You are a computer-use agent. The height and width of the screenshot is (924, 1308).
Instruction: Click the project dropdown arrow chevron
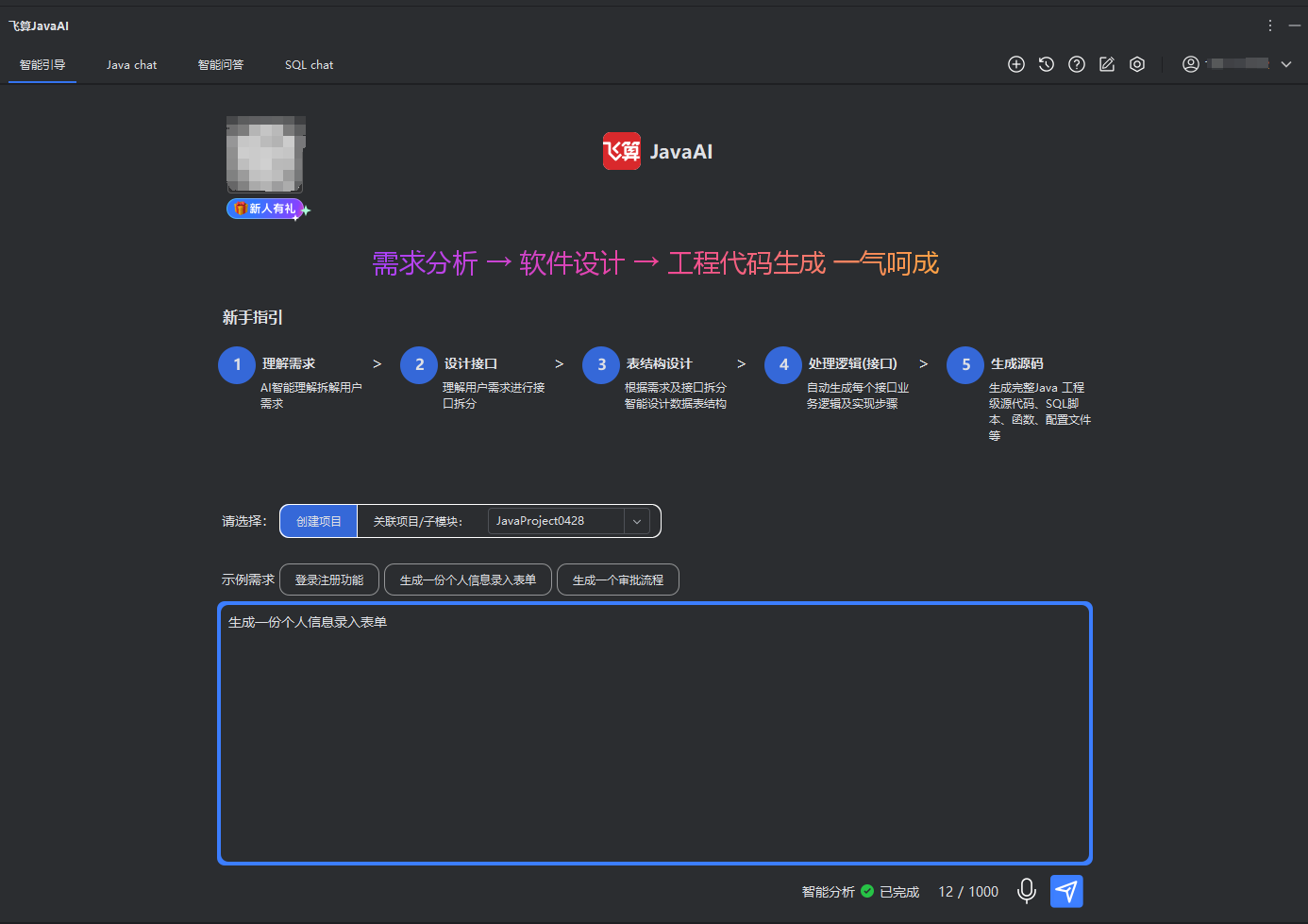637,521
